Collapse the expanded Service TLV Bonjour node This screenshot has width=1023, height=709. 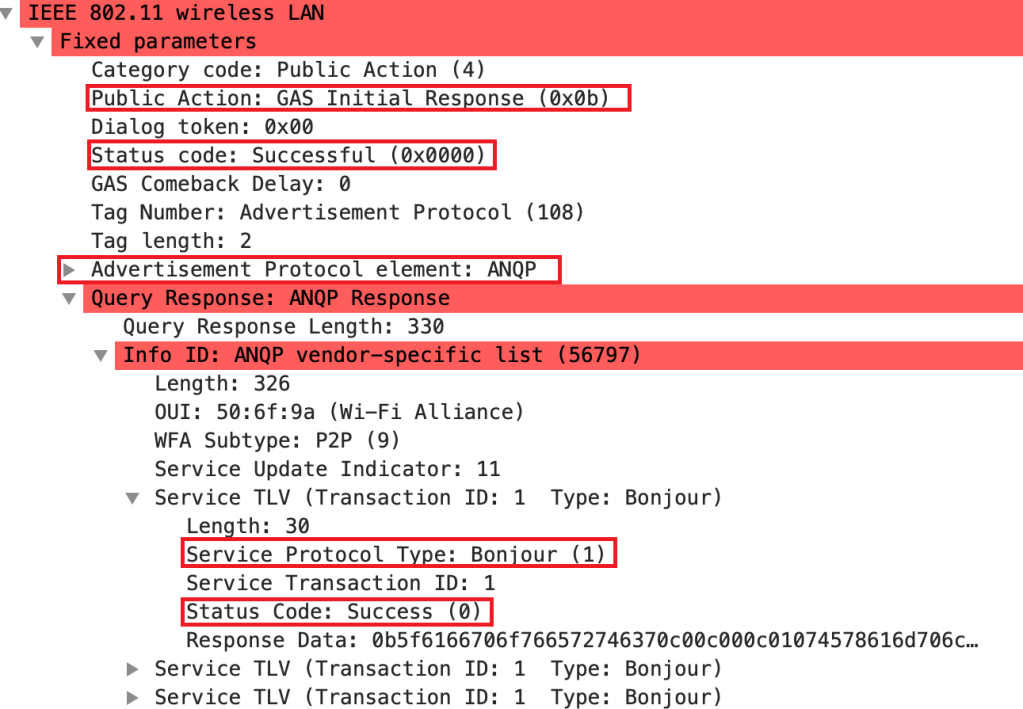(x=133, y=498)
